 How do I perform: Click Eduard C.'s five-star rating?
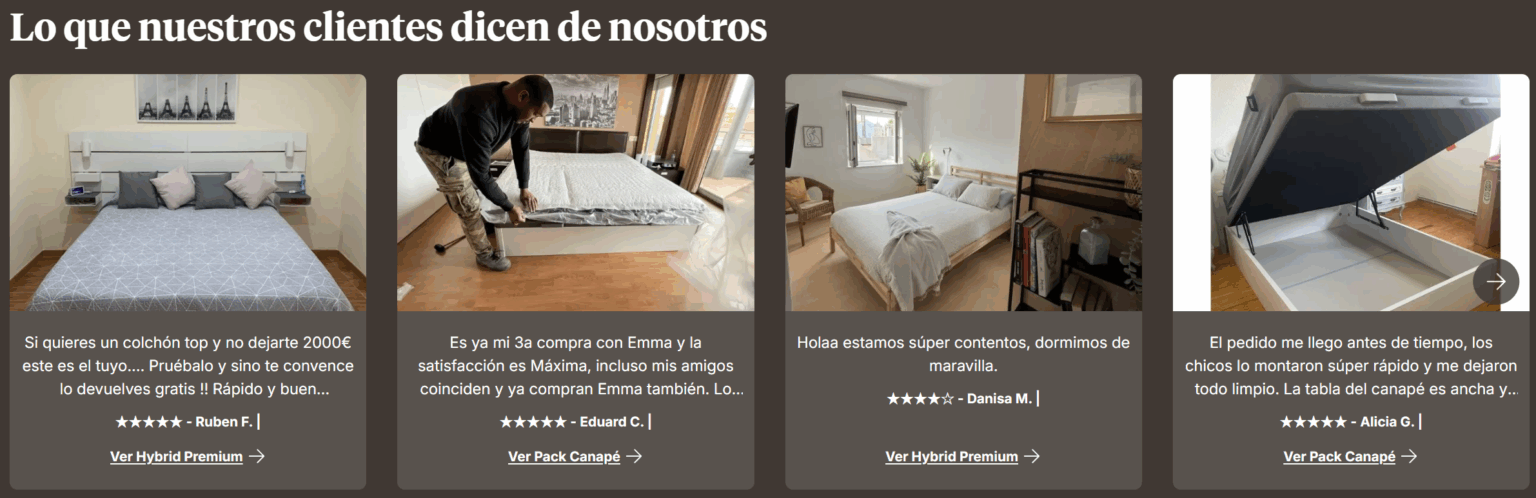click(533, 422)
